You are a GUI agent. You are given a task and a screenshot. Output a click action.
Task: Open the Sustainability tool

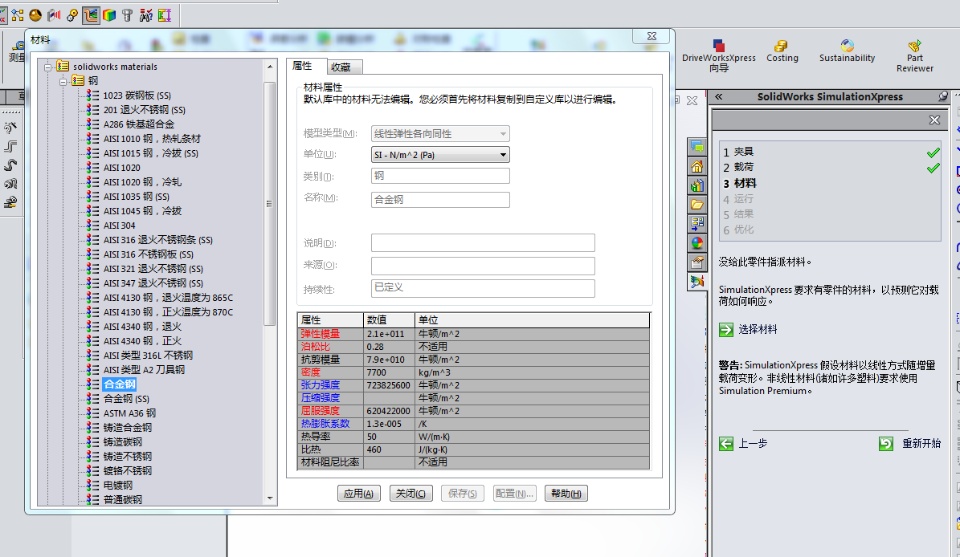[847, 51]
